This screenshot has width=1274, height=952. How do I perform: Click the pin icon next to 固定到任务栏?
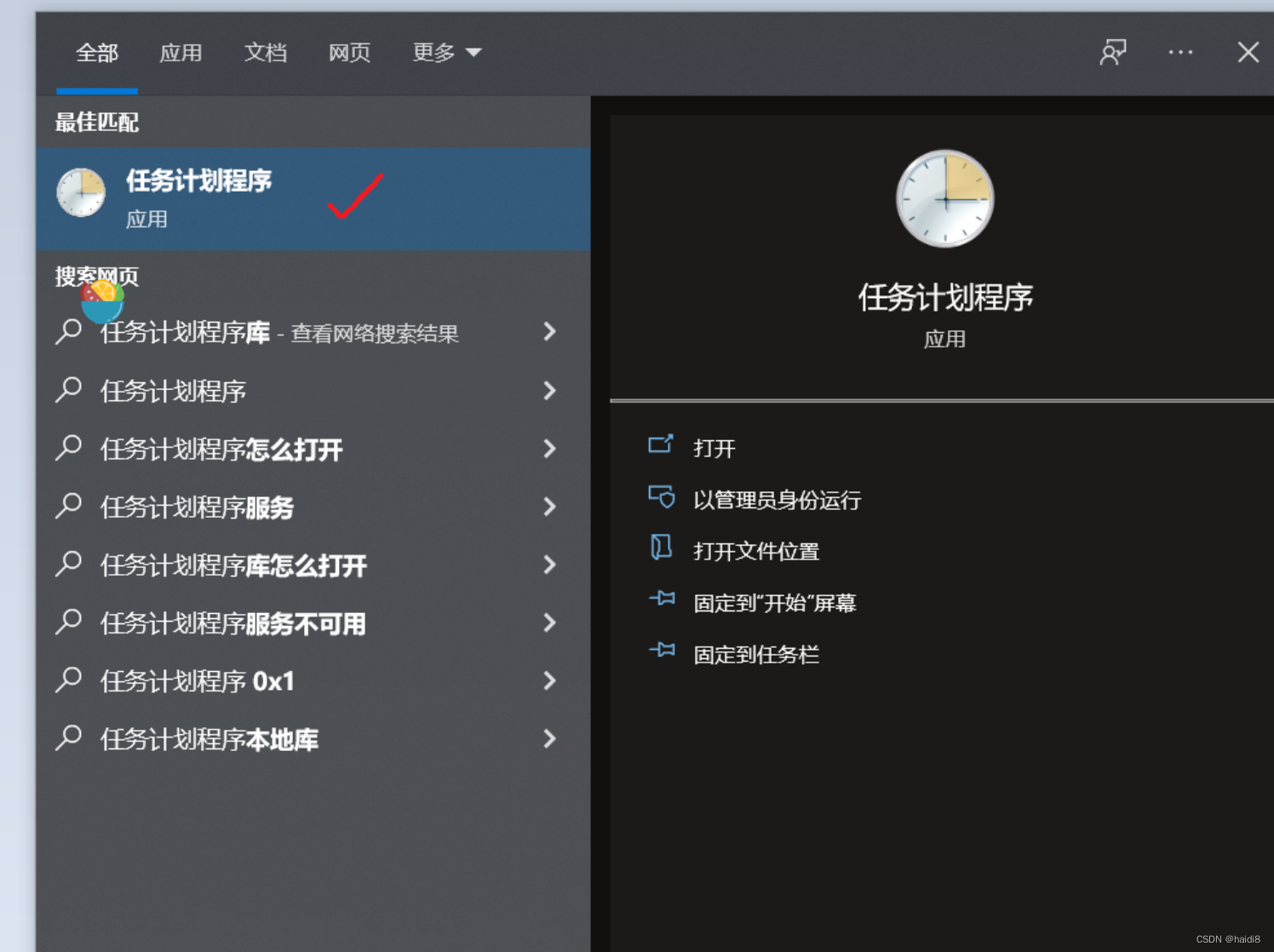662,650
